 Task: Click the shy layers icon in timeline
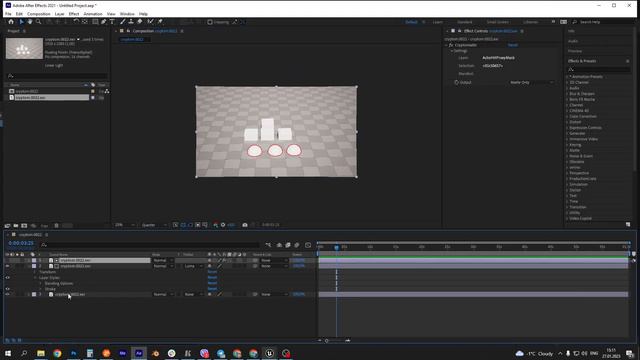(279, 245)
